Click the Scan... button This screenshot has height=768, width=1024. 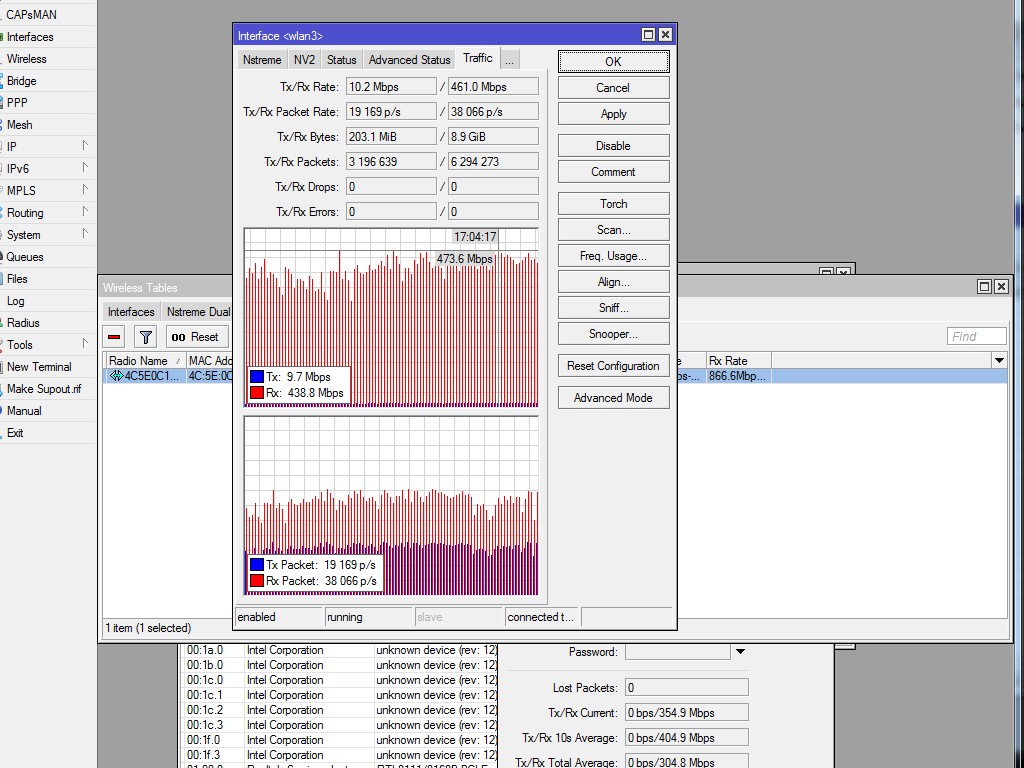(613, 230)
